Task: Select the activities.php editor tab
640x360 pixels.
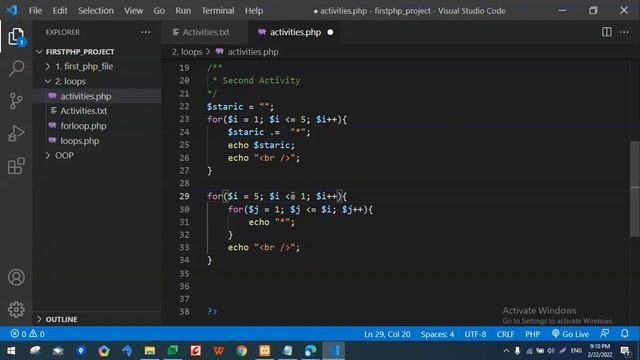Action: pyautogui.click(x=295, y=32)
